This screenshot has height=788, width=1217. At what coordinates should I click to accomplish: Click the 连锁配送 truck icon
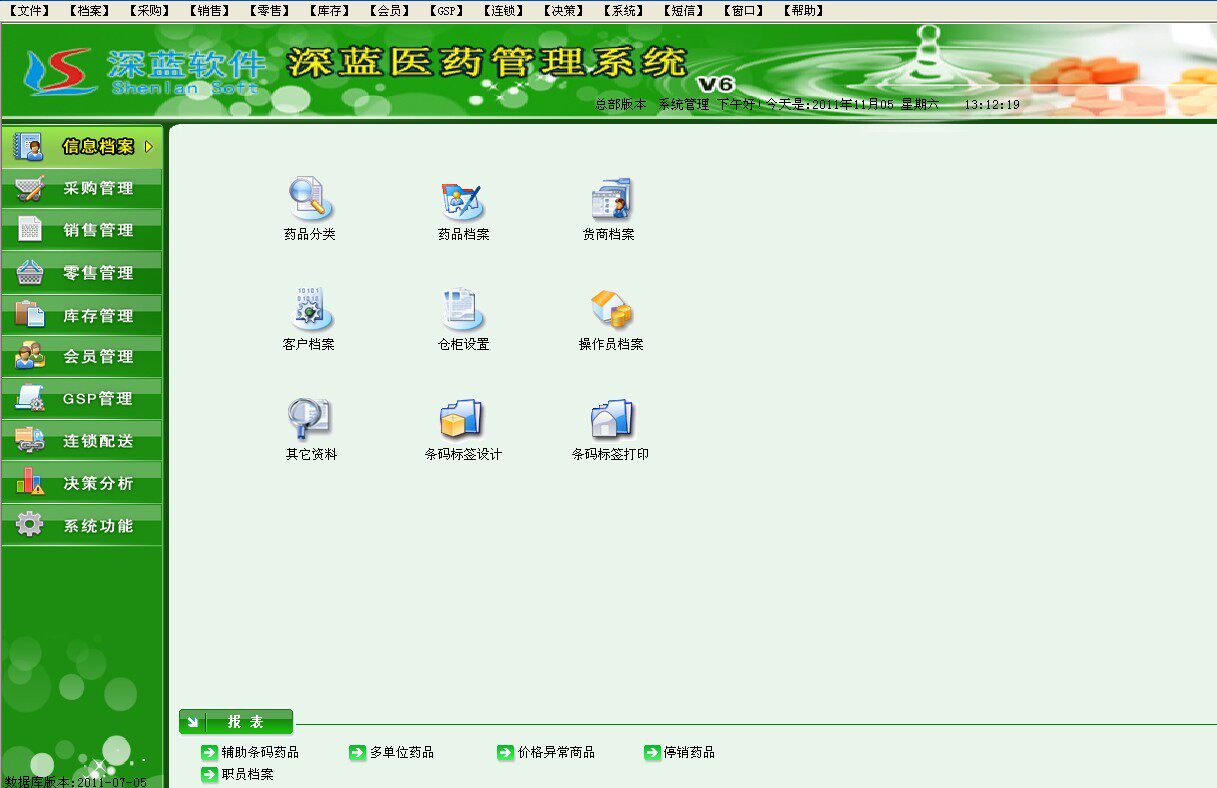[30, 440]
